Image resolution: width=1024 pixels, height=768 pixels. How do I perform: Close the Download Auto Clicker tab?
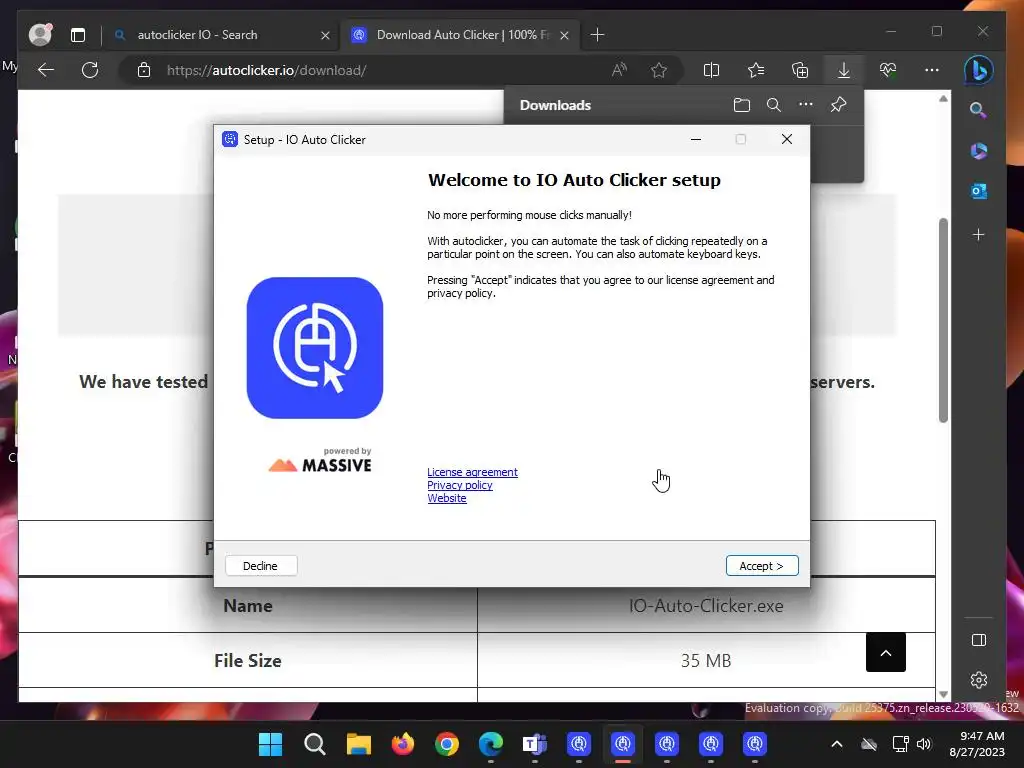tap(564, 35)
